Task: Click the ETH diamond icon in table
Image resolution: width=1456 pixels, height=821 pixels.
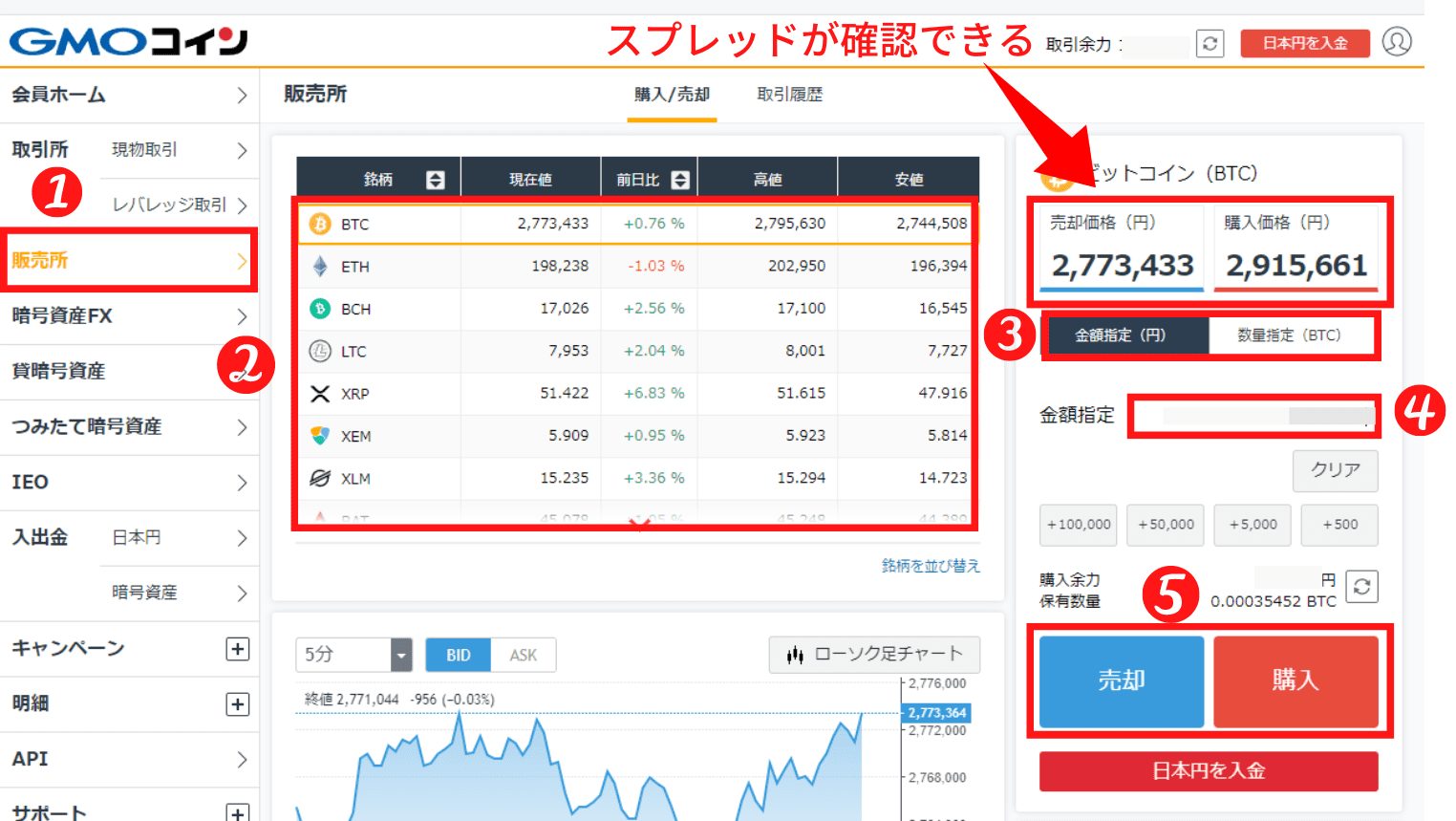Action: (320, 266)
